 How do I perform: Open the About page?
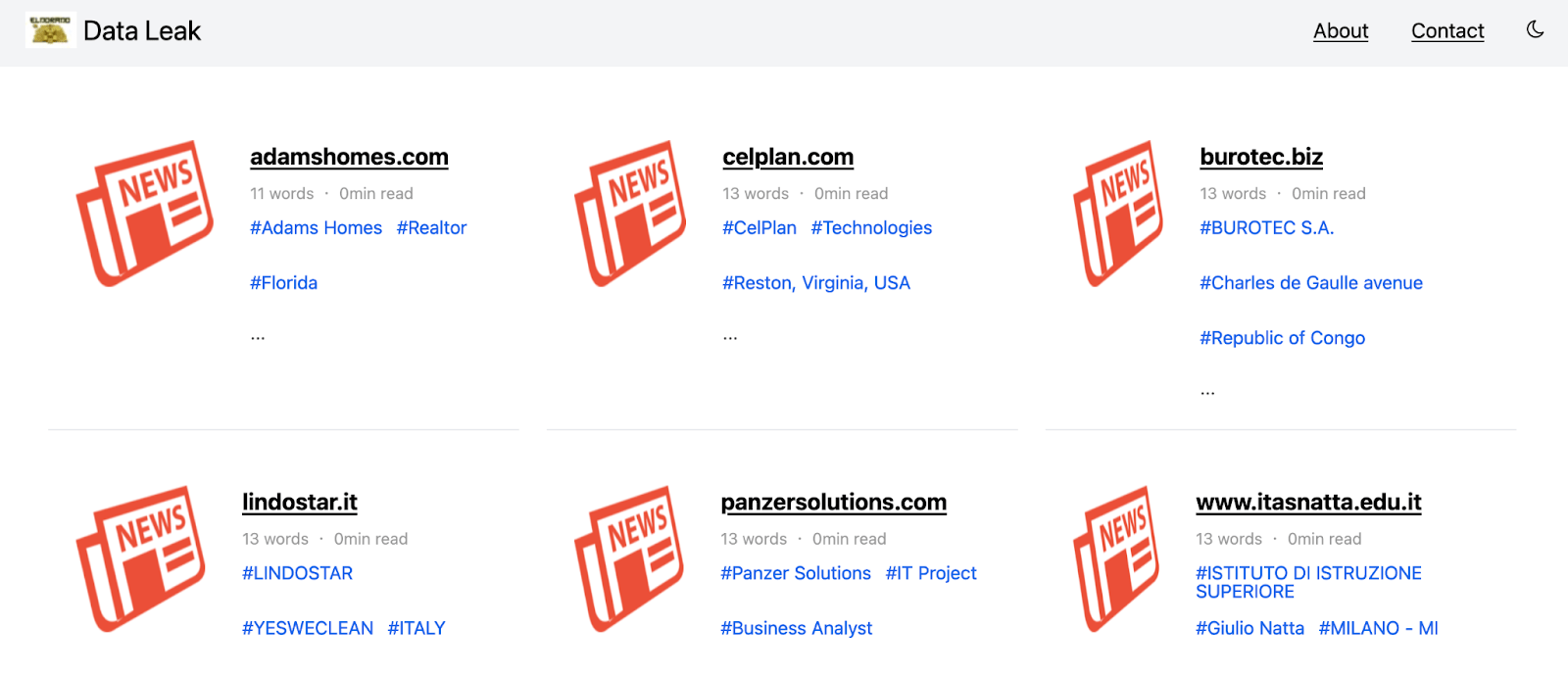pyautogui.click(x=1341, y=31)
